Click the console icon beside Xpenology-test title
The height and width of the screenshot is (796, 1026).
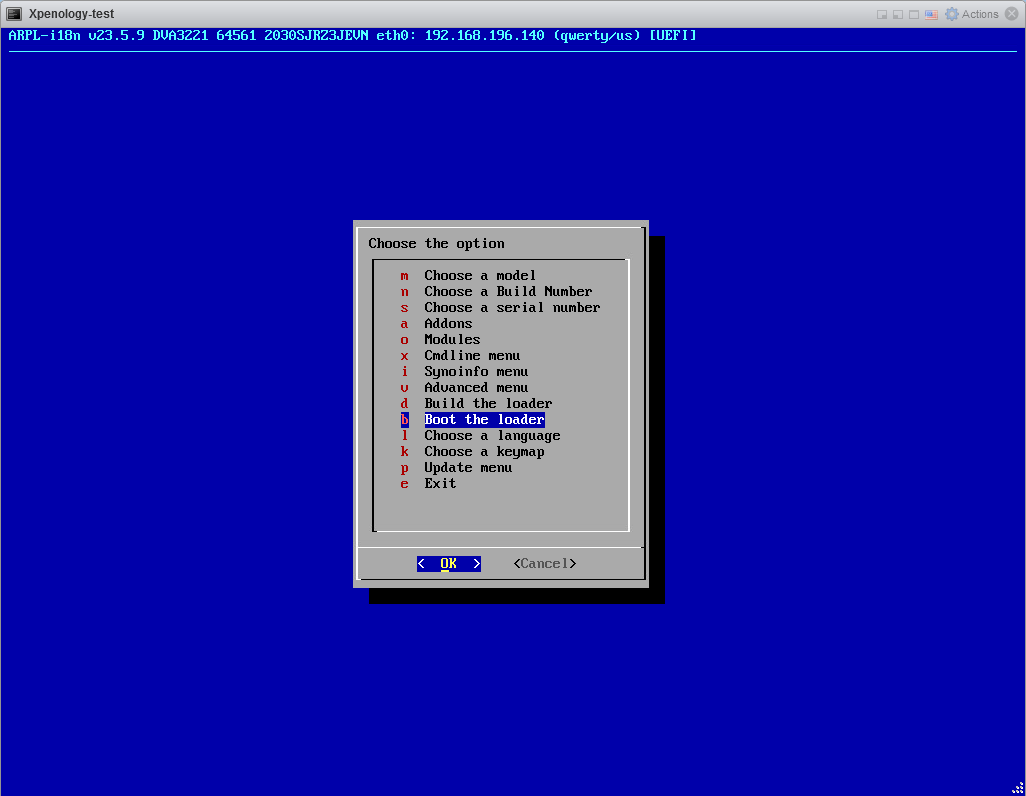point(15,14)
